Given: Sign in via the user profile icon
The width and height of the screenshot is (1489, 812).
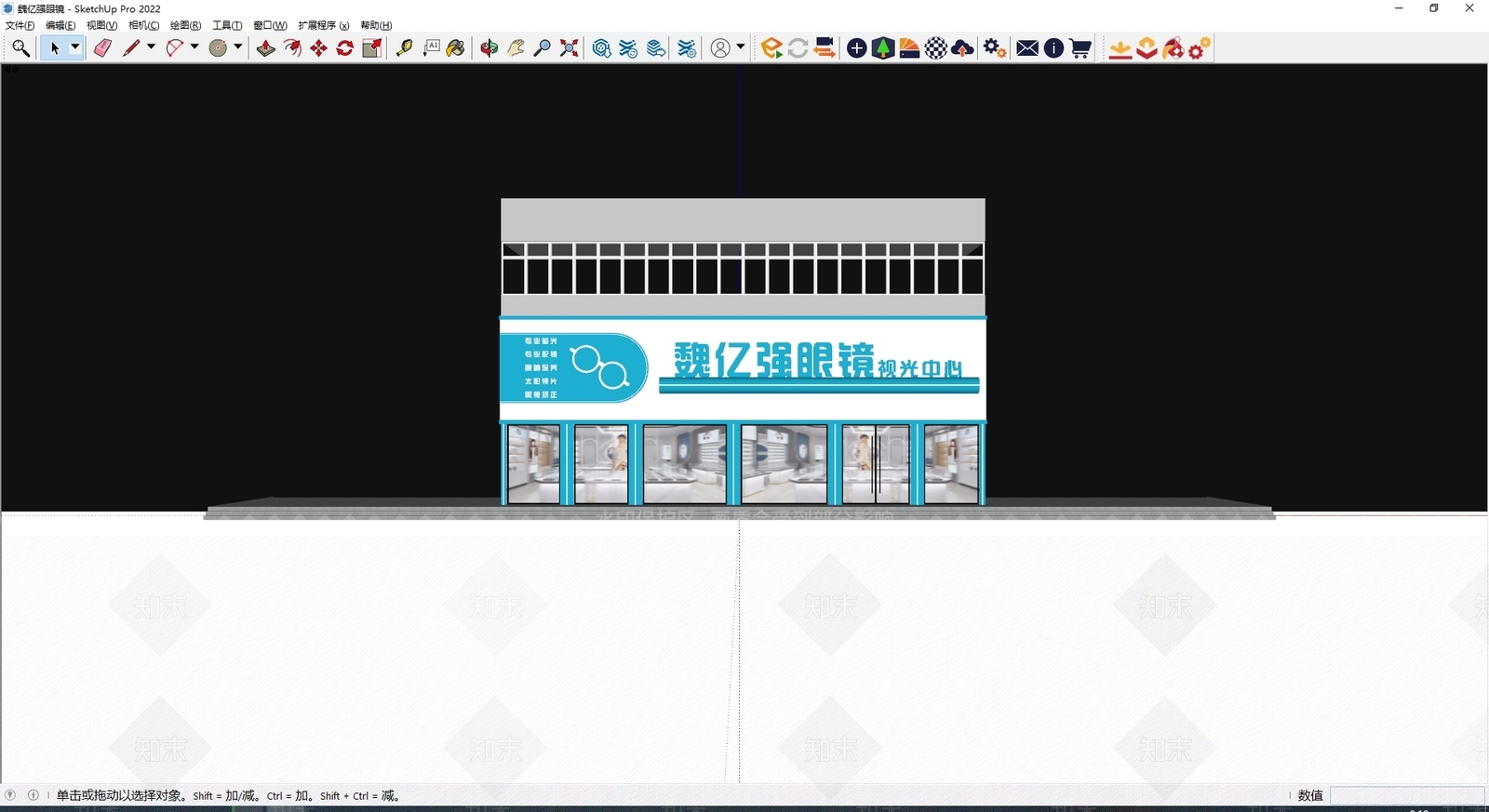Looking at the screenshot, I should pos(720,48).
